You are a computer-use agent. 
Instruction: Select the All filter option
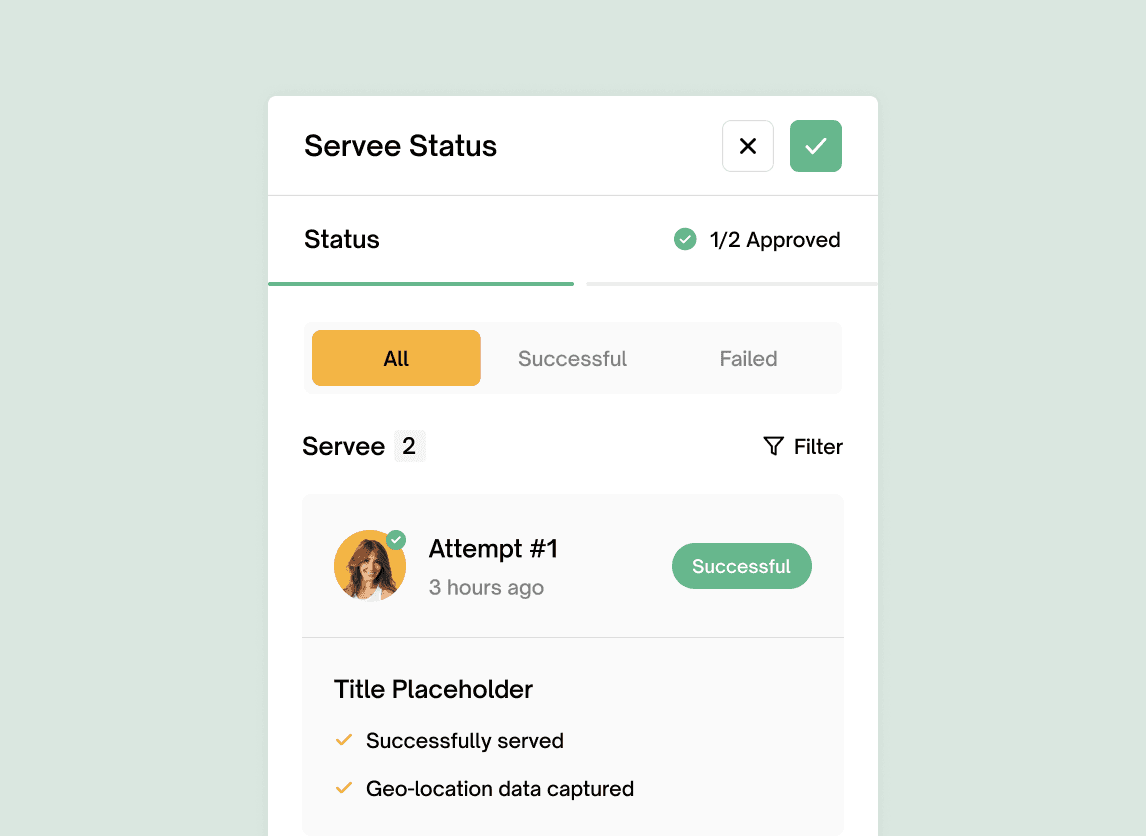[x=396, y=358]
